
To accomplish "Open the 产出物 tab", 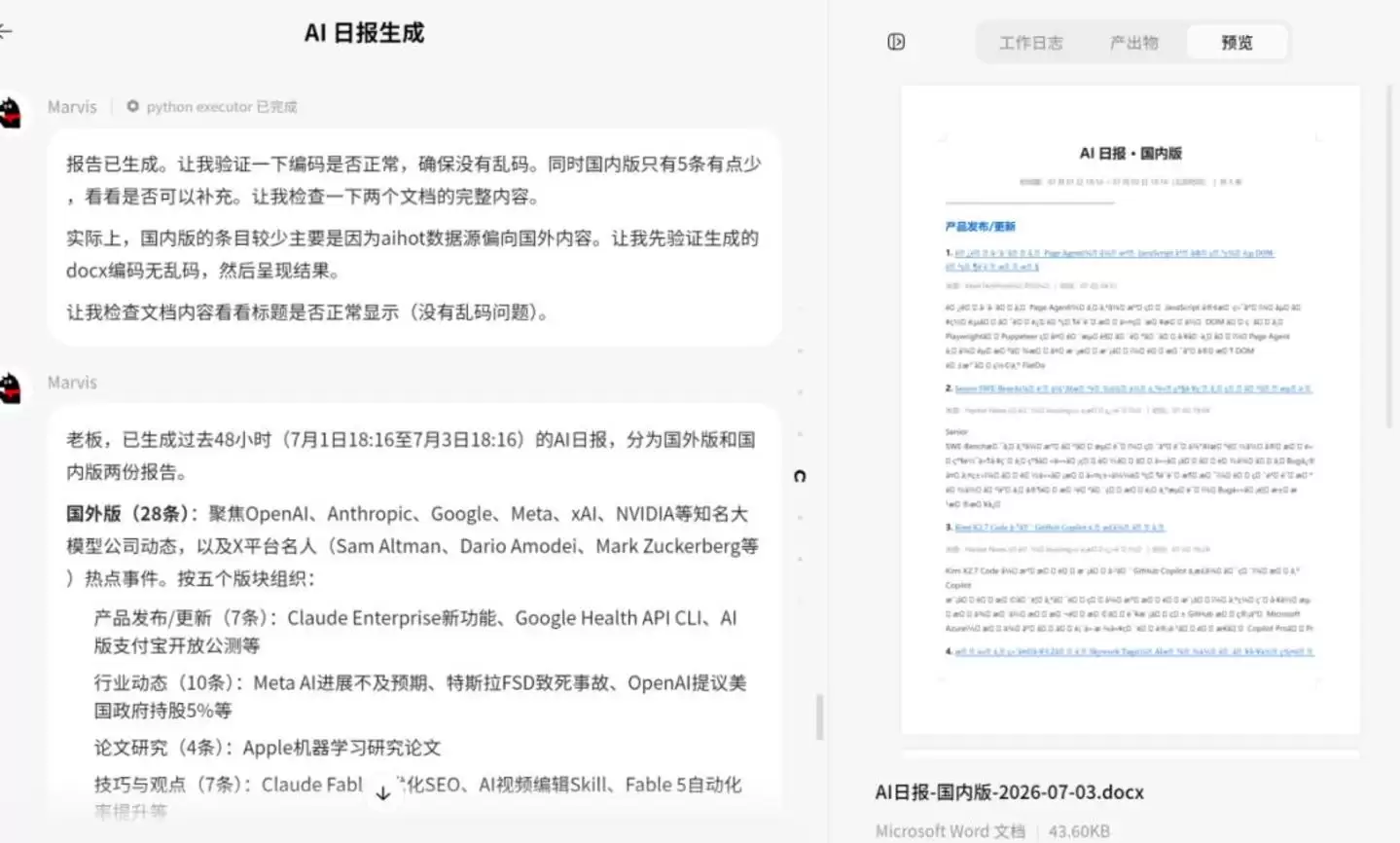I will [1133, 43].
